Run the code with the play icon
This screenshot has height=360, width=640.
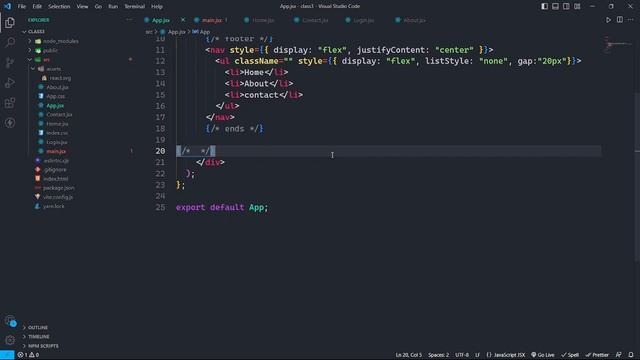click(608, 20)
